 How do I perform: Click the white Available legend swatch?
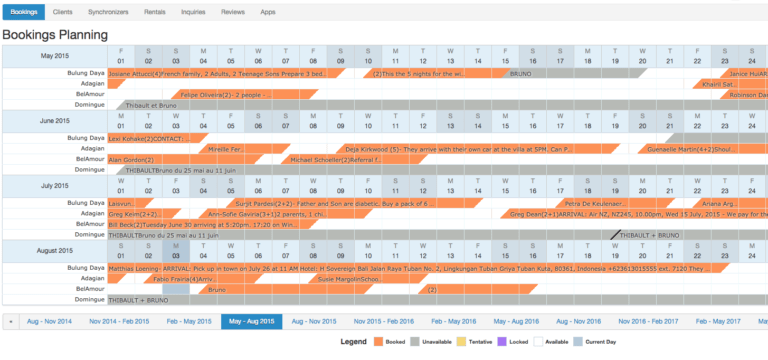pos(538,342)
